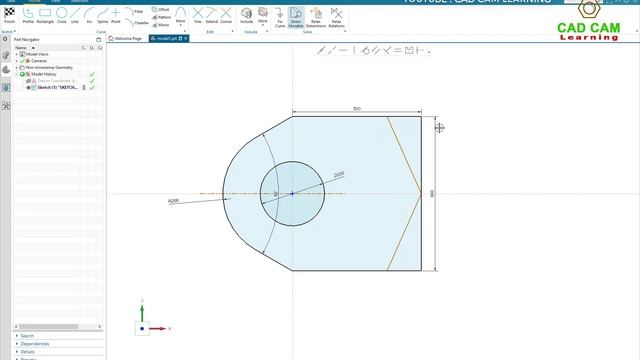Select the Arc sketch tool

tap(89, 15)
